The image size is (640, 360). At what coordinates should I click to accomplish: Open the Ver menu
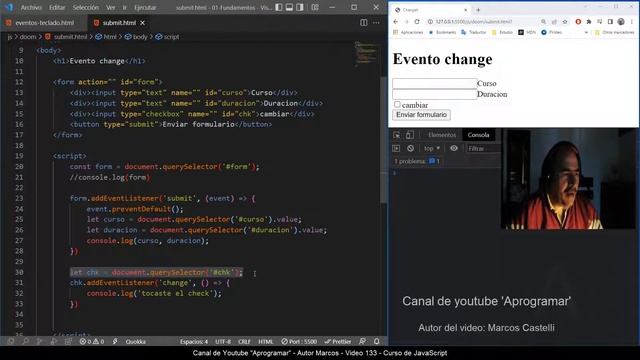pos(111,7)
